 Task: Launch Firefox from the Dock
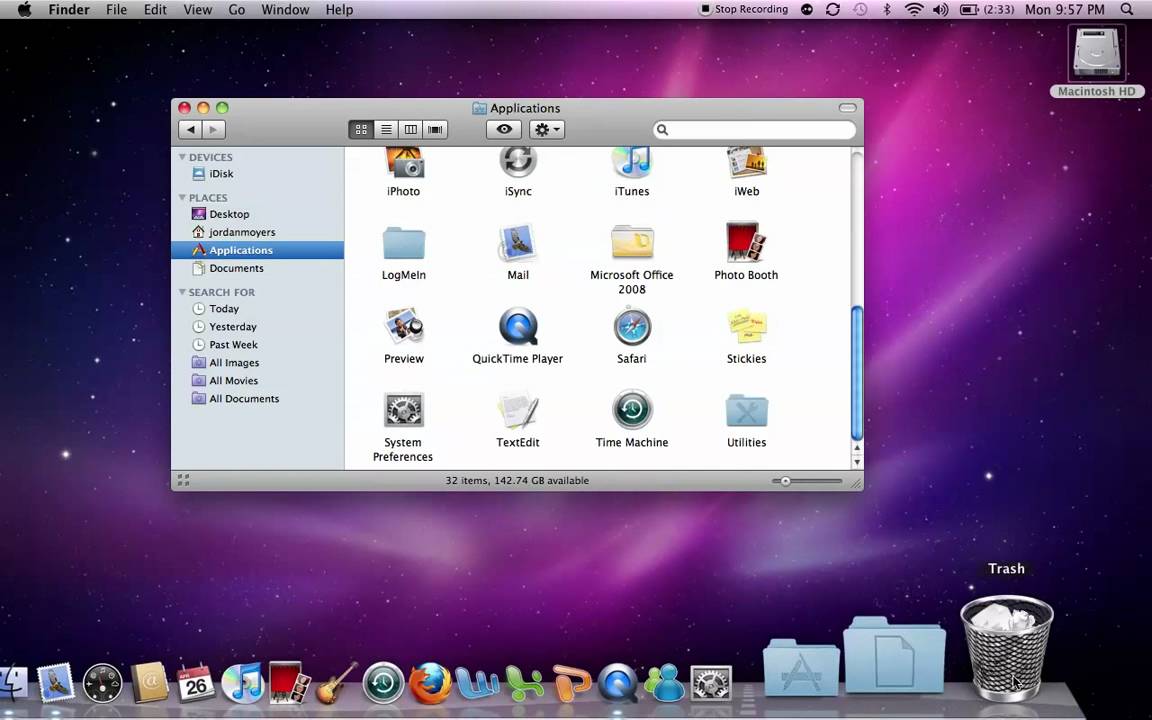coord(431,683)
